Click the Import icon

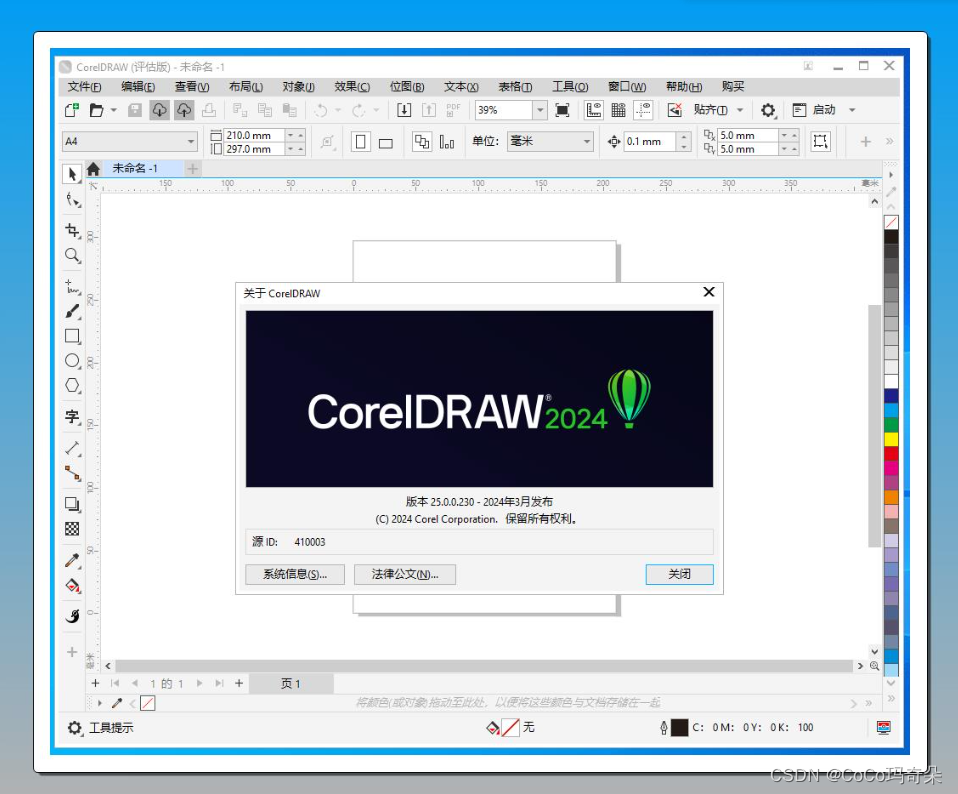coord(404,110)
